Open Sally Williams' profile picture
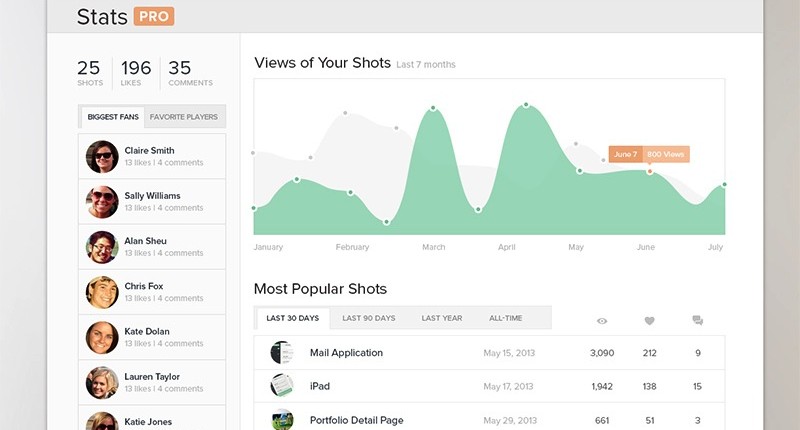The image size is (800, 430). coord(102,202)
